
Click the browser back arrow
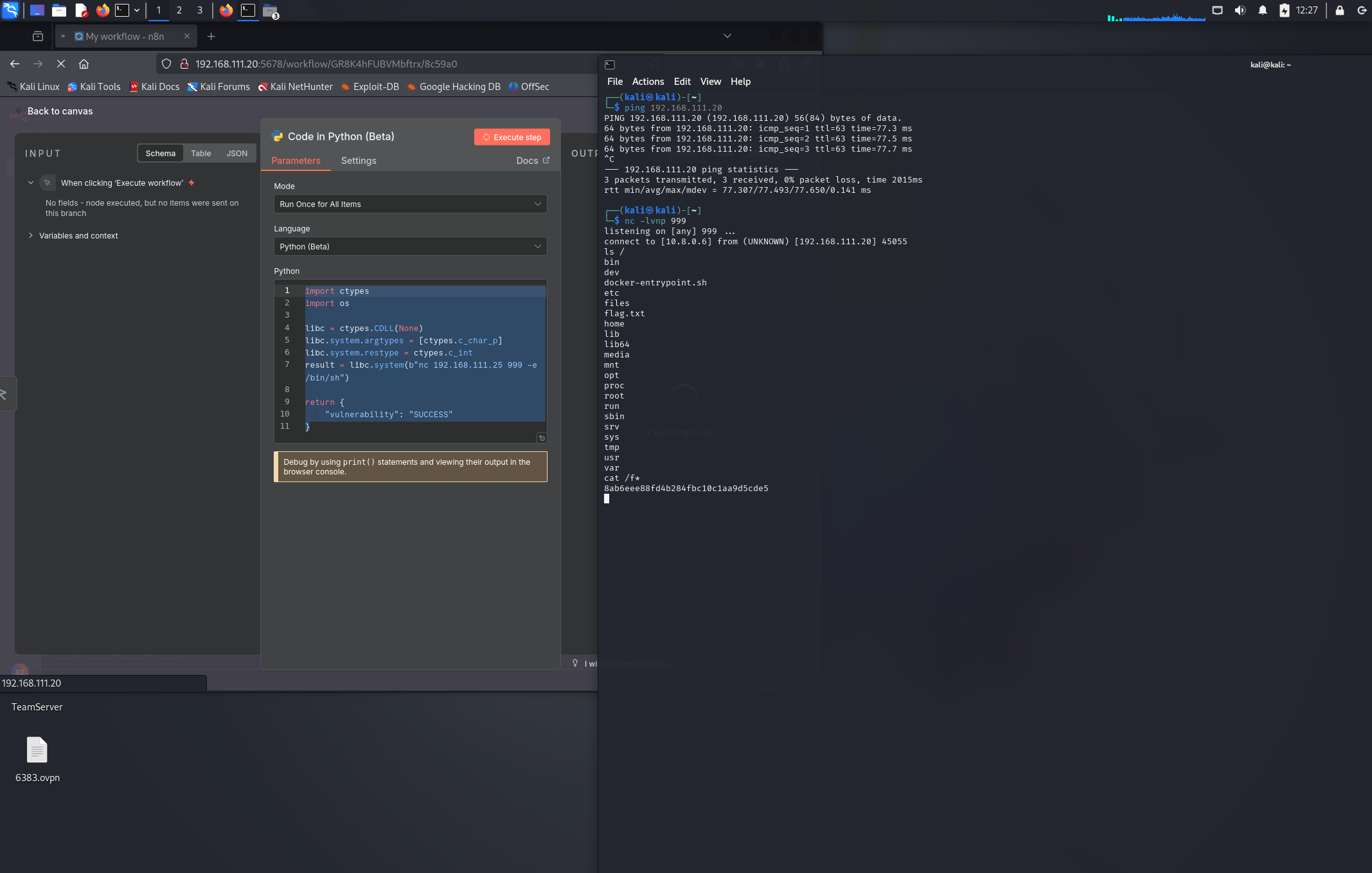pyautogui.click(x=15, y=64)
